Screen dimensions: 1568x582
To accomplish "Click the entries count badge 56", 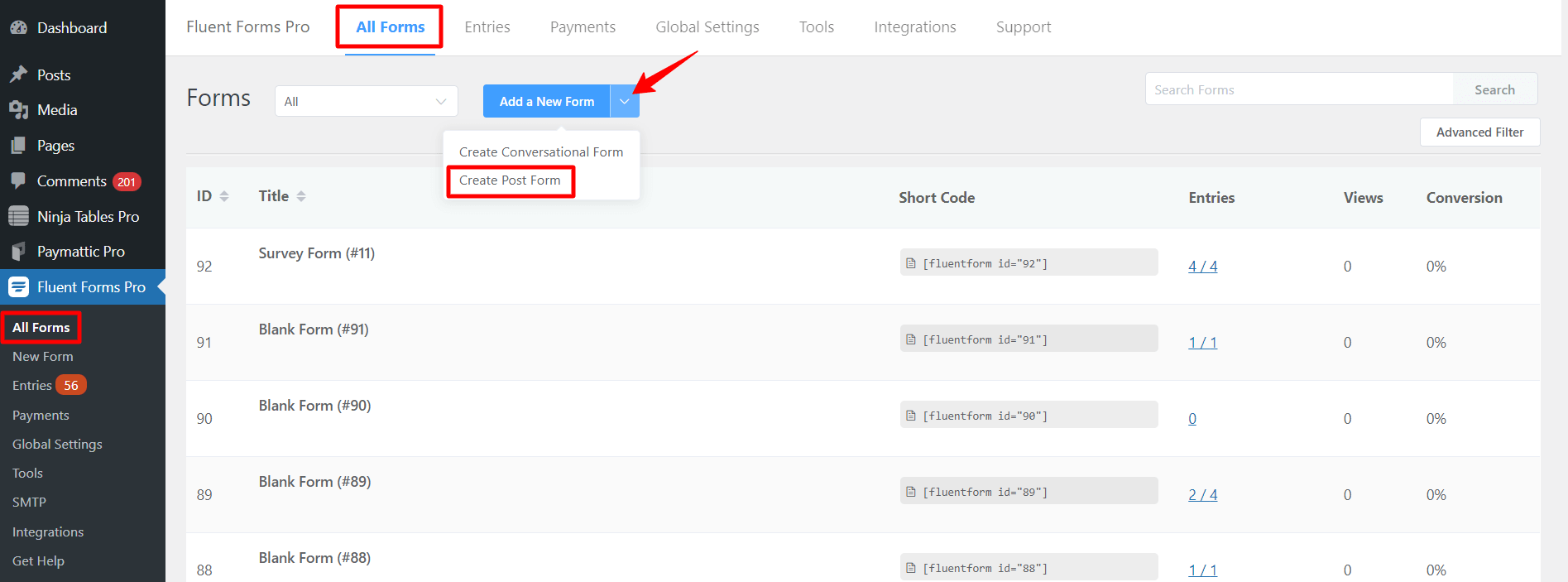I will click(x=71, y=386).
